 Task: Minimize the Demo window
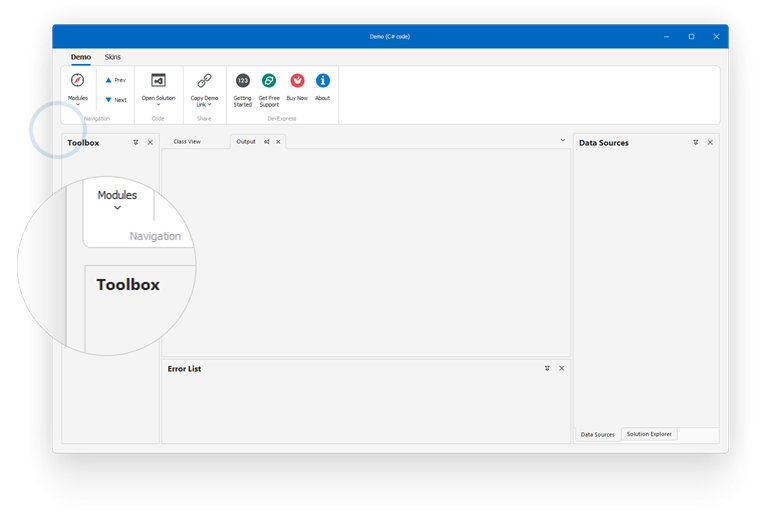coord(666,36)
